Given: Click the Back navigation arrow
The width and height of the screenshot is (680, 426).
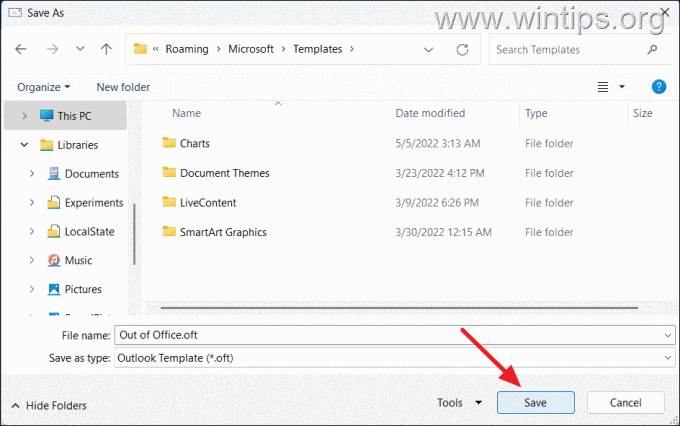Looking at the screenshot, I should pyautogui.click(x=21, y=49).
